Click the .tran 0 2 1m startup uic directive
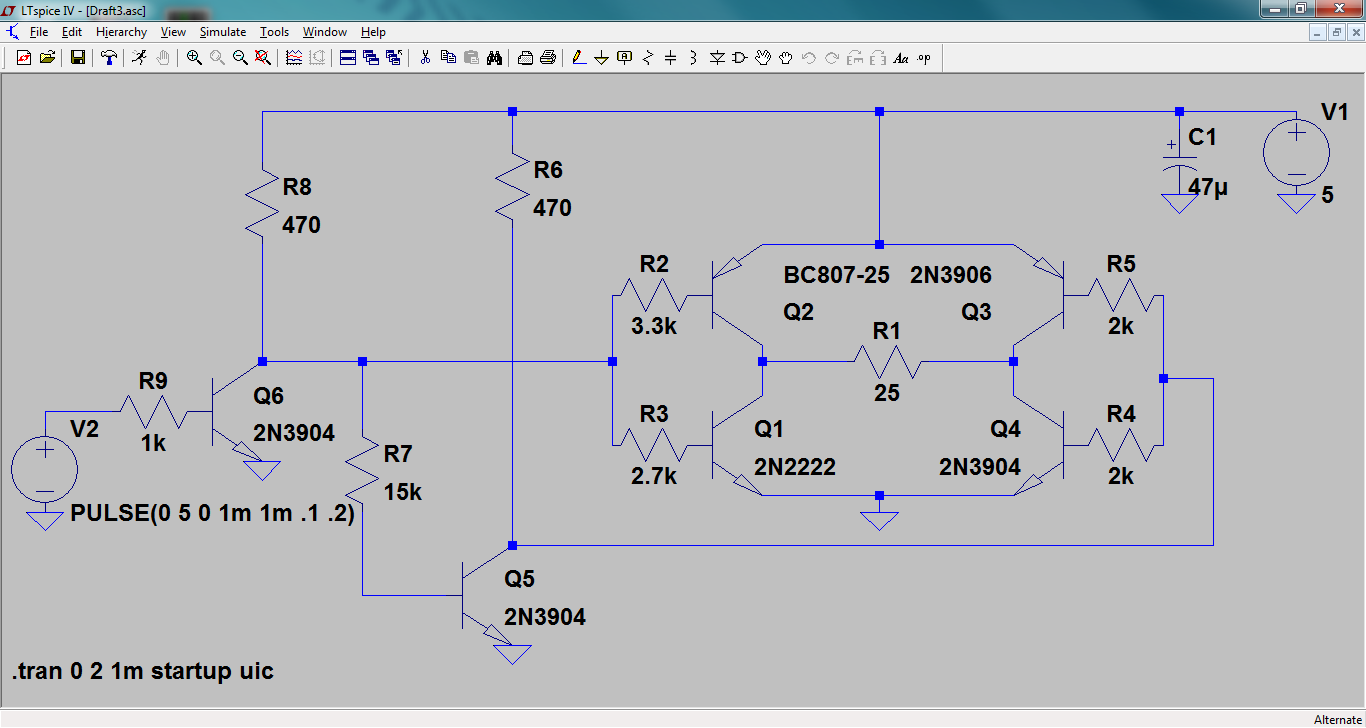This screenshot has height=728, width=1366. (143, 670)
